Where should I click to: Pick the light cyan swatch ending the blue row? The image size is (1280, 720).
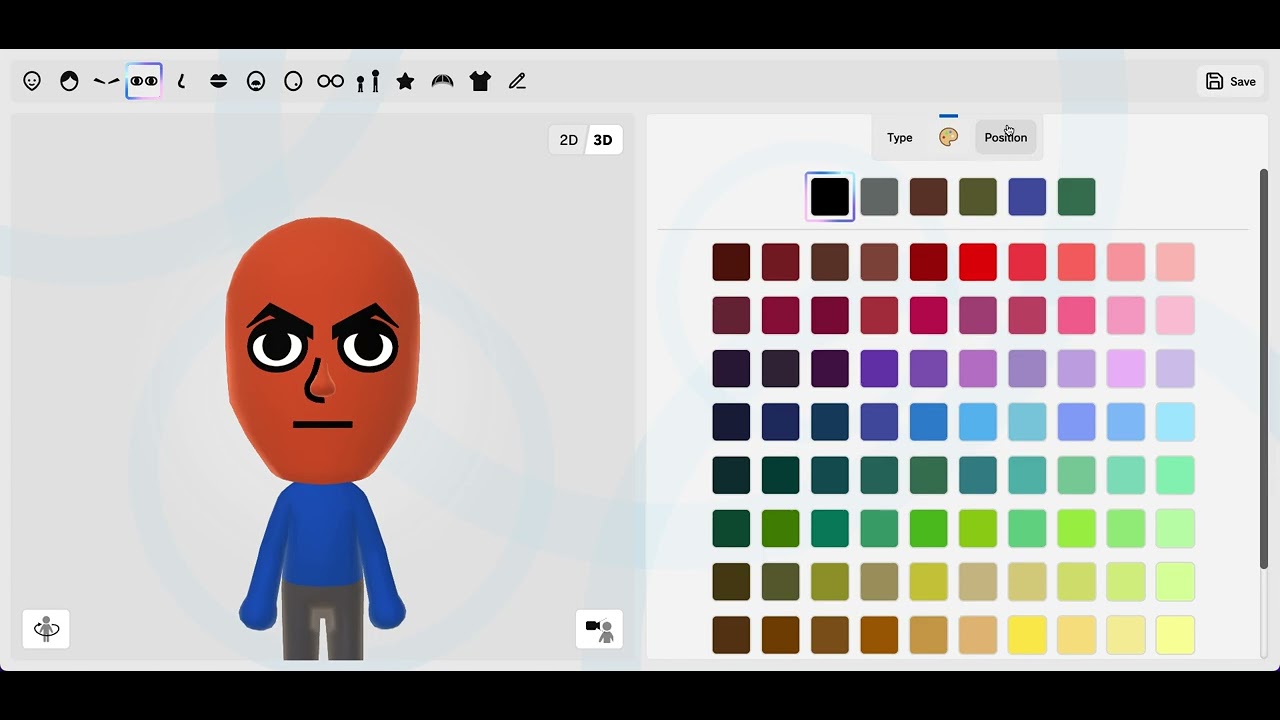1175,422
